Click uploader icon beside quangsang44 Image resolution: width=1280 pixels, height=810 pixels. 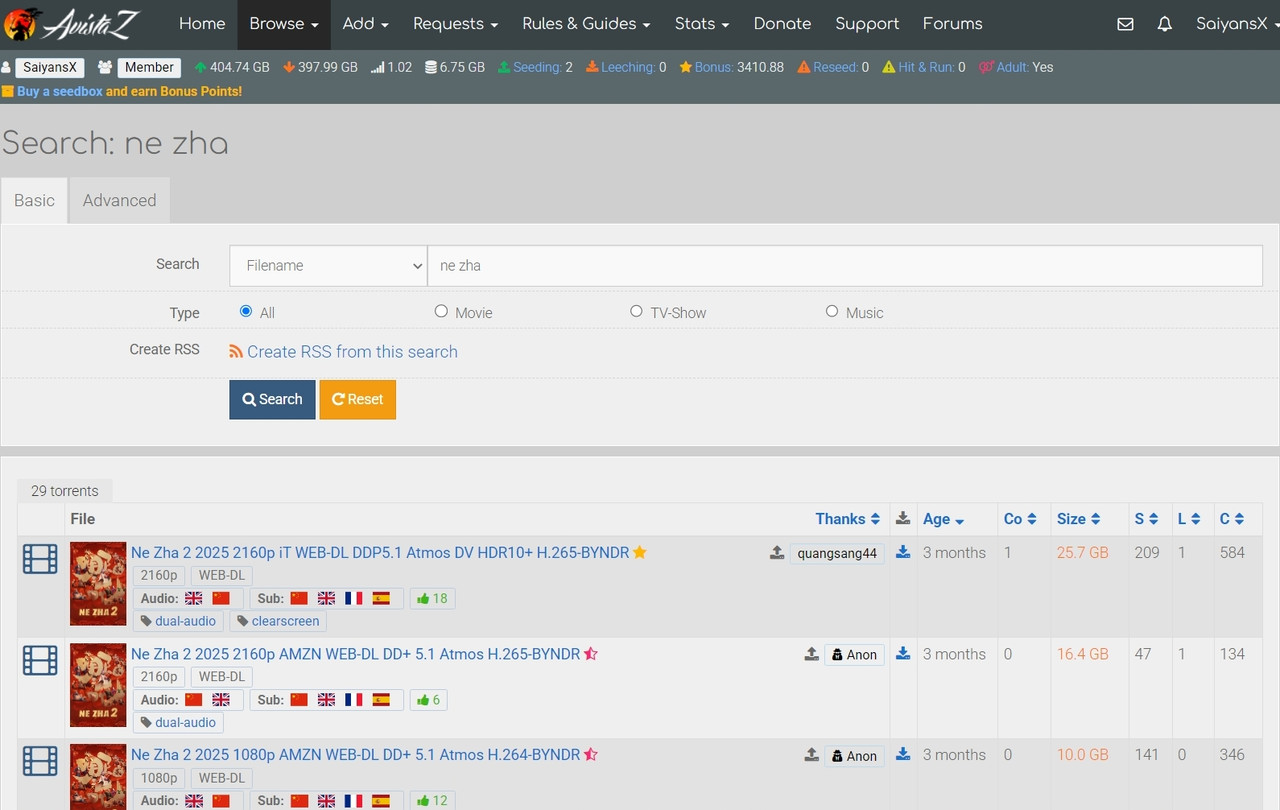(x=777, y=552)
